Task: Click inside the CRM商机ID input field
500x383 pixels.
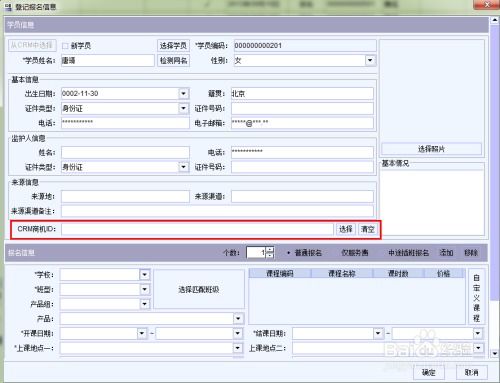Action: [x=197, y=229]
